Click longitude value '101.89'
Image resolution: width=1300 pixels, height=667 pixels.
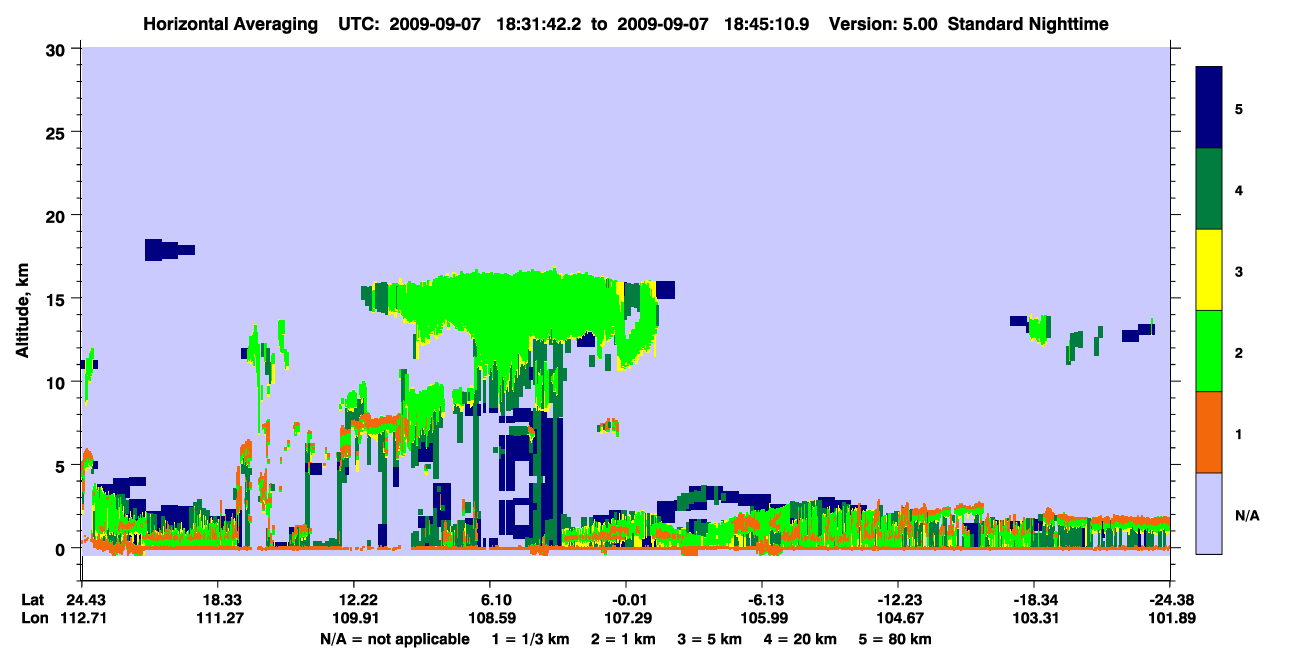point(1170,618)
